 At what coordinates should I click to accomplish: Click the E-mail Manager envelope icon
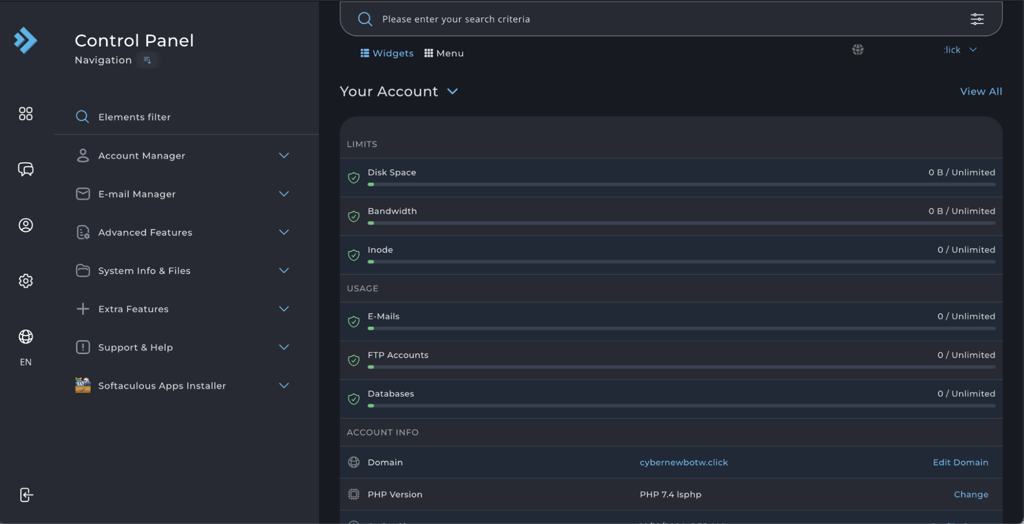point(83,194)
